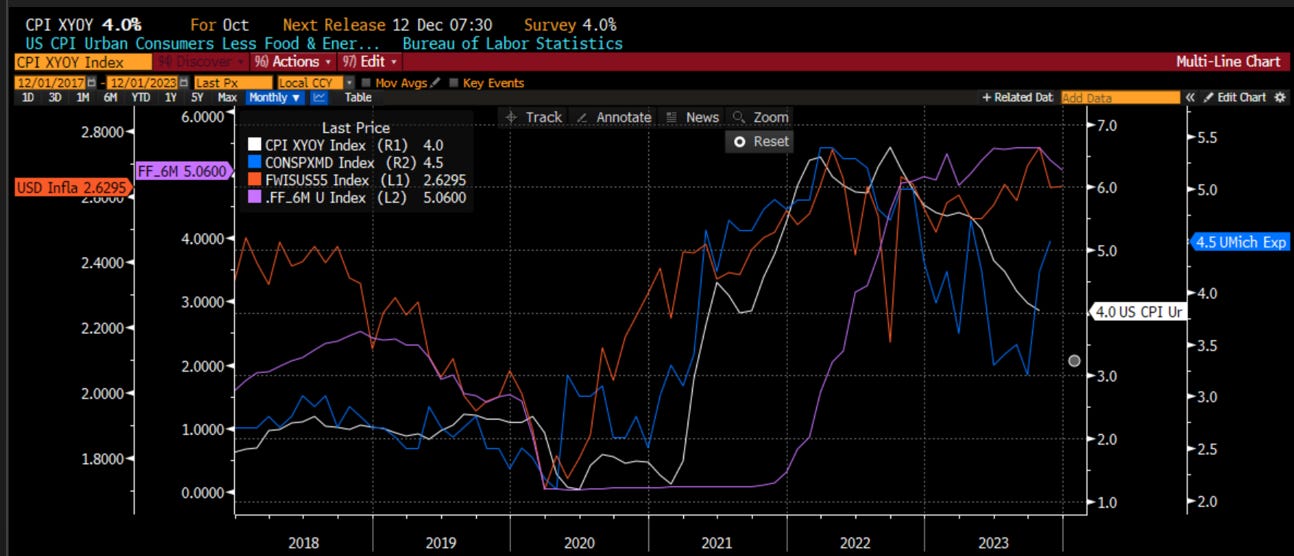Viewport: 1294px width, 556px height.
Task: Click the Next Release 12 Dec 07:30 text
Action: pos(390,24)
